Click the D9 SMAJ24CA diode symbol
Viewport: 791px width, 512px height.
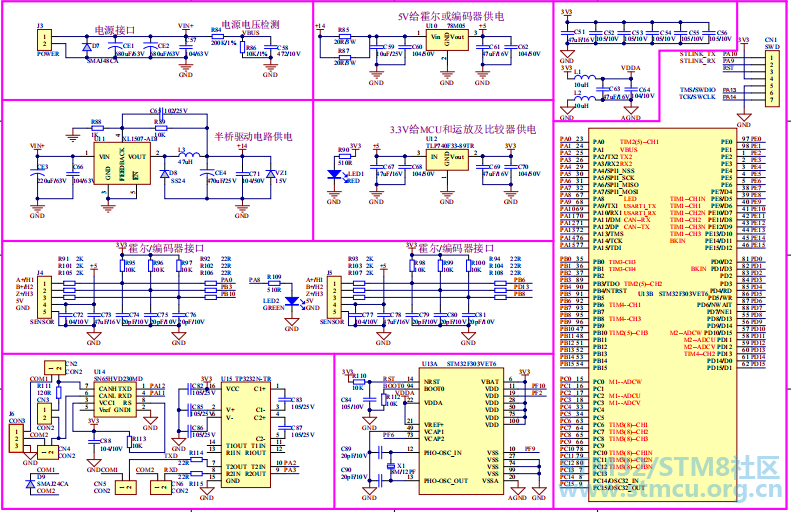tap(30, 483)
